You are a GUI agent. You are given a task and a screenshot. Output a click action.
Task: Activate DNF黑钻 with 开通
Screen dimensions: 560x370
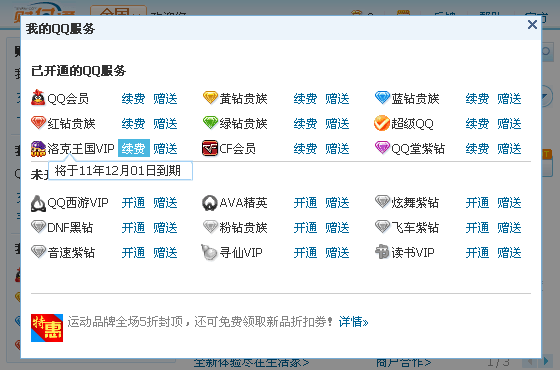point(133,228)
